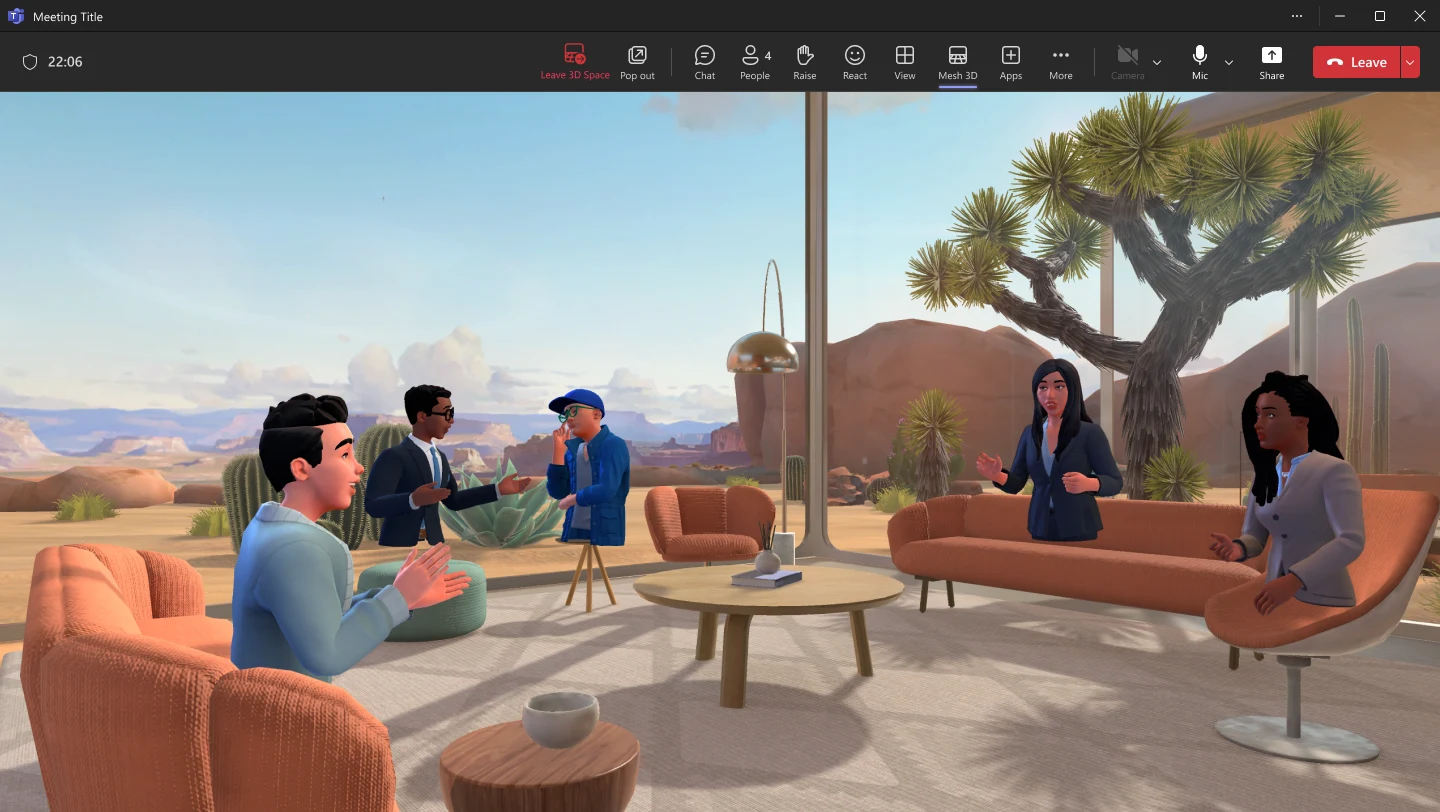This screenshot has width=1440, height=812.
Task: Show the People list
Action: (x=755, y=62)
